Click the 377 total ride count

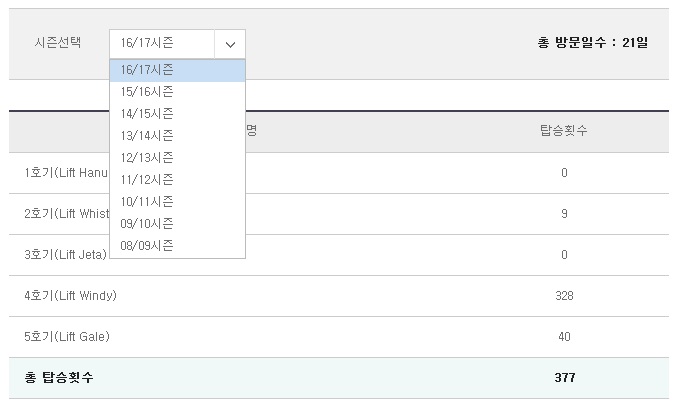565,378
